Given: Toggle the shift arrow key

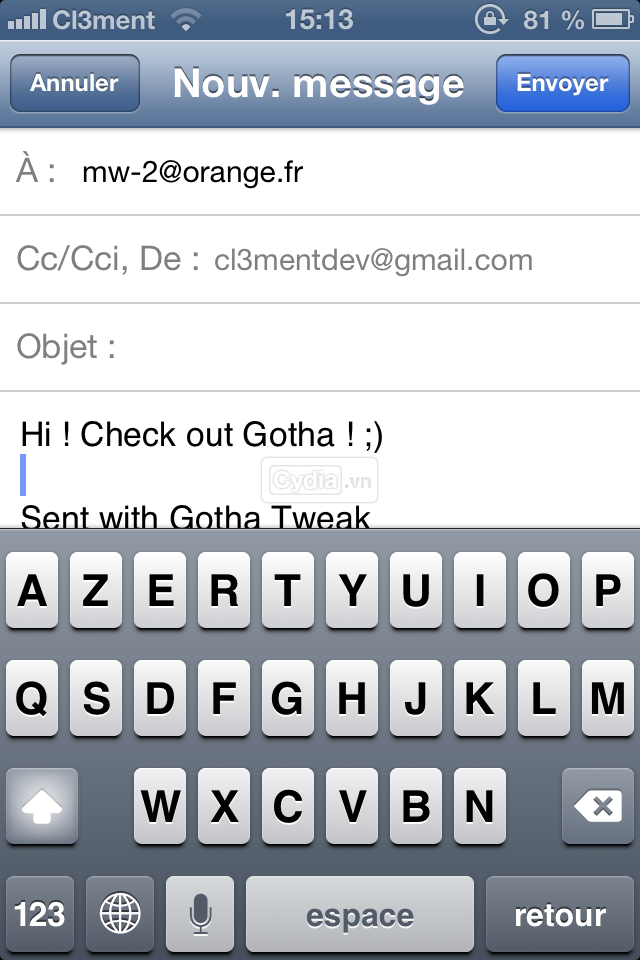Looking at the screenshot, I should [42, 806].
